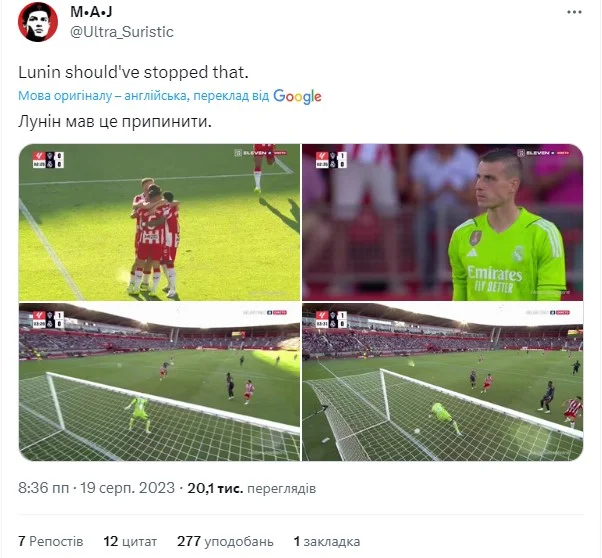Open the three-dot more options menu
602x558 pixels.
pos(574,12)
